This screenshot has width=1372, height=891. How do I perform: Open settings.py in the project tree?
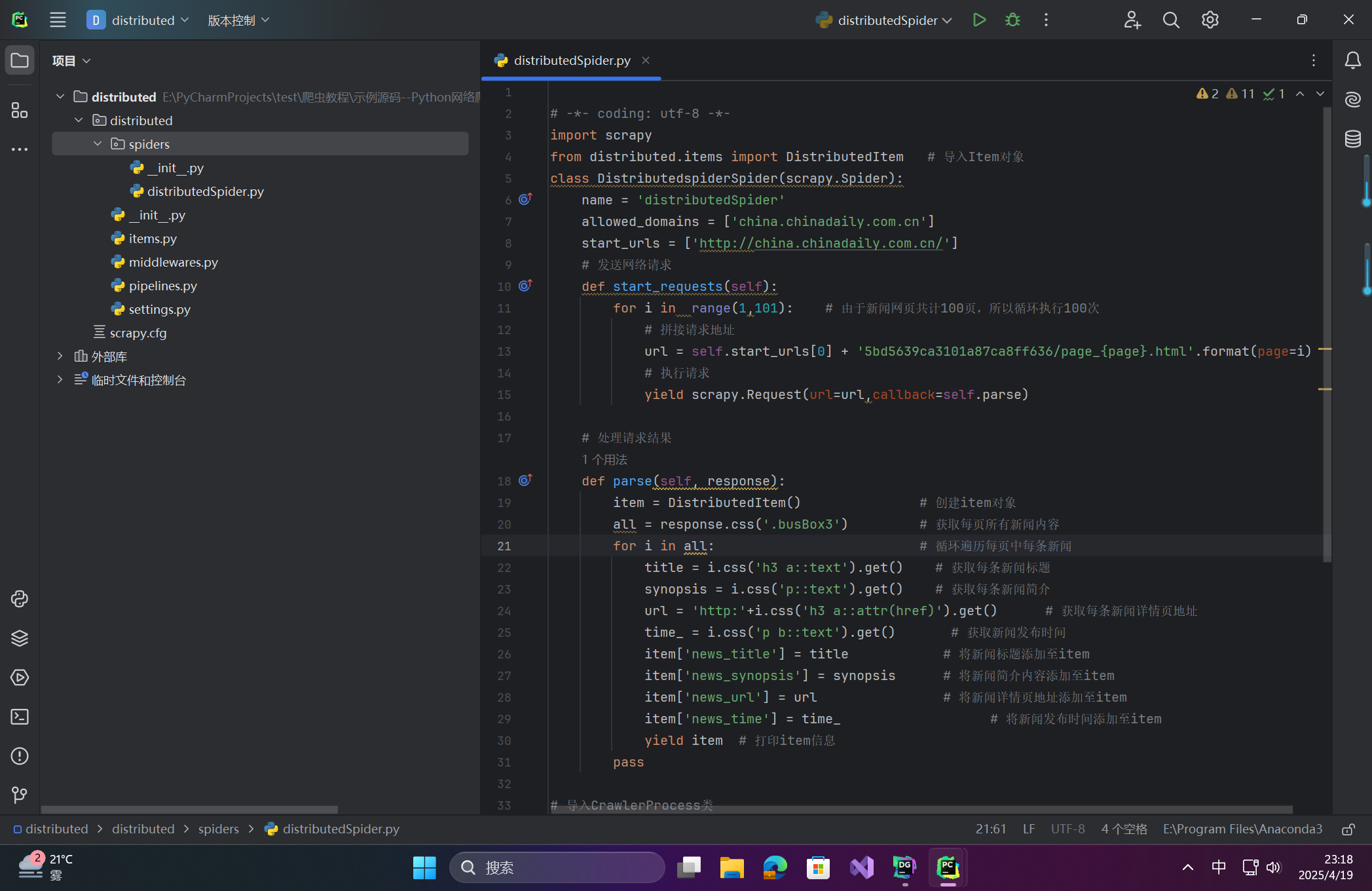159,309
